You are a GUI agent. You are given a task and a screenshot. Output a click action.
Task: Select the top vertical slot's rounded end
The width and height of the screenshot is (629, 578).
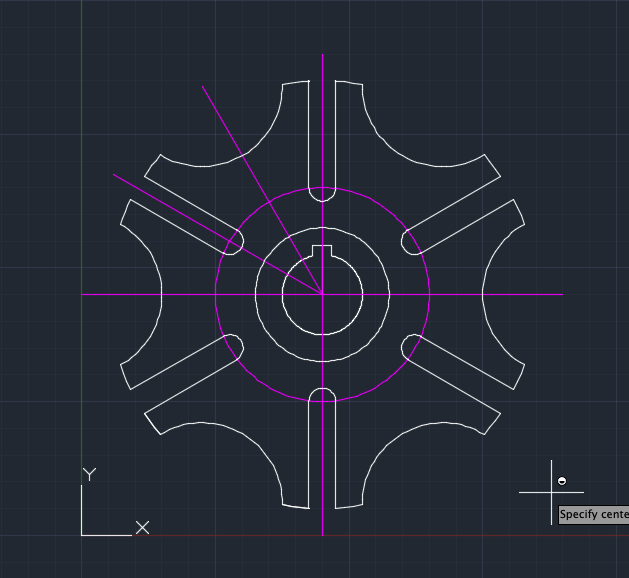pos(322,200)
